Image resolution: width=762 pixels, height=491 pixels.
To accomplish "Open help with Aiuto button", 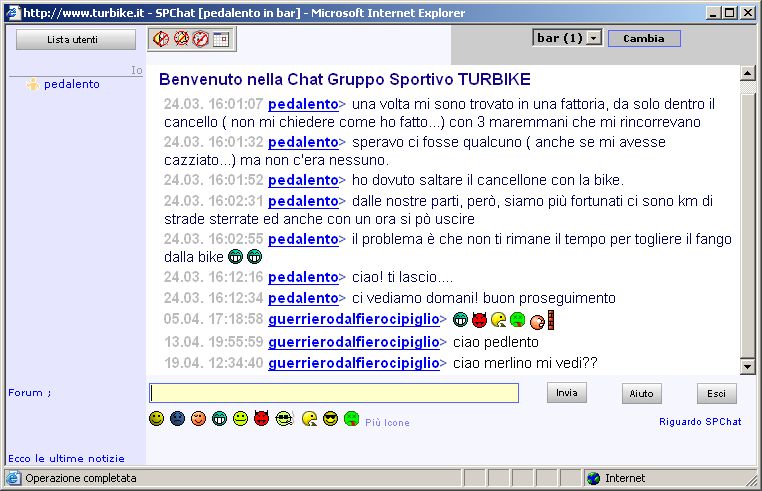I will point(641,393).
